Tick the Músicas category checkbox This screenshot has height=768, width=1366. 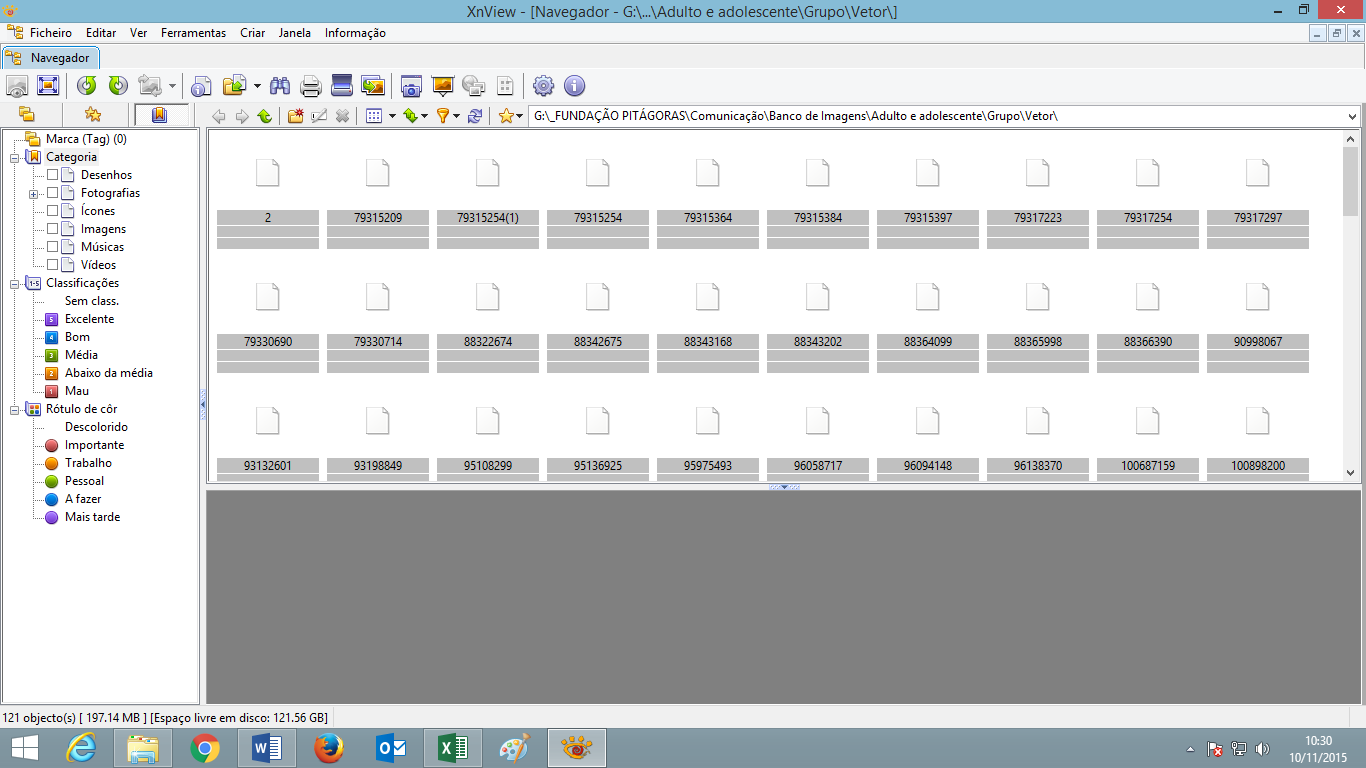(x=53, y=247)
